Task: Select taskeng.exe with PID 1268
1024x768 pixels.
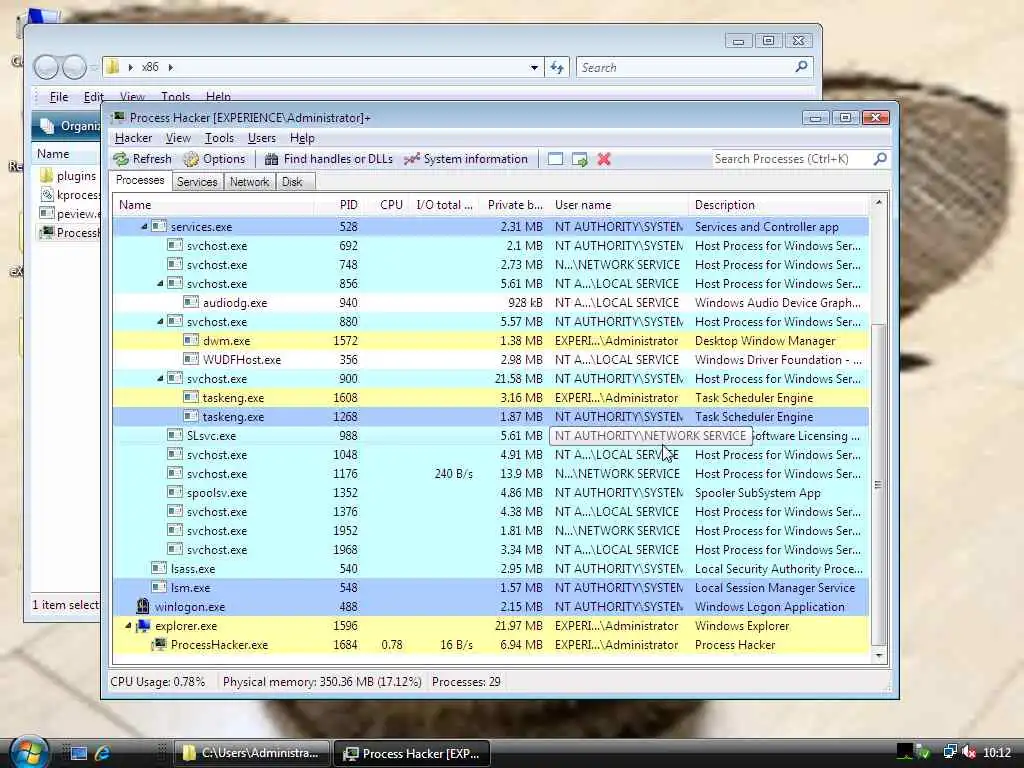Action: coord(491,416)
